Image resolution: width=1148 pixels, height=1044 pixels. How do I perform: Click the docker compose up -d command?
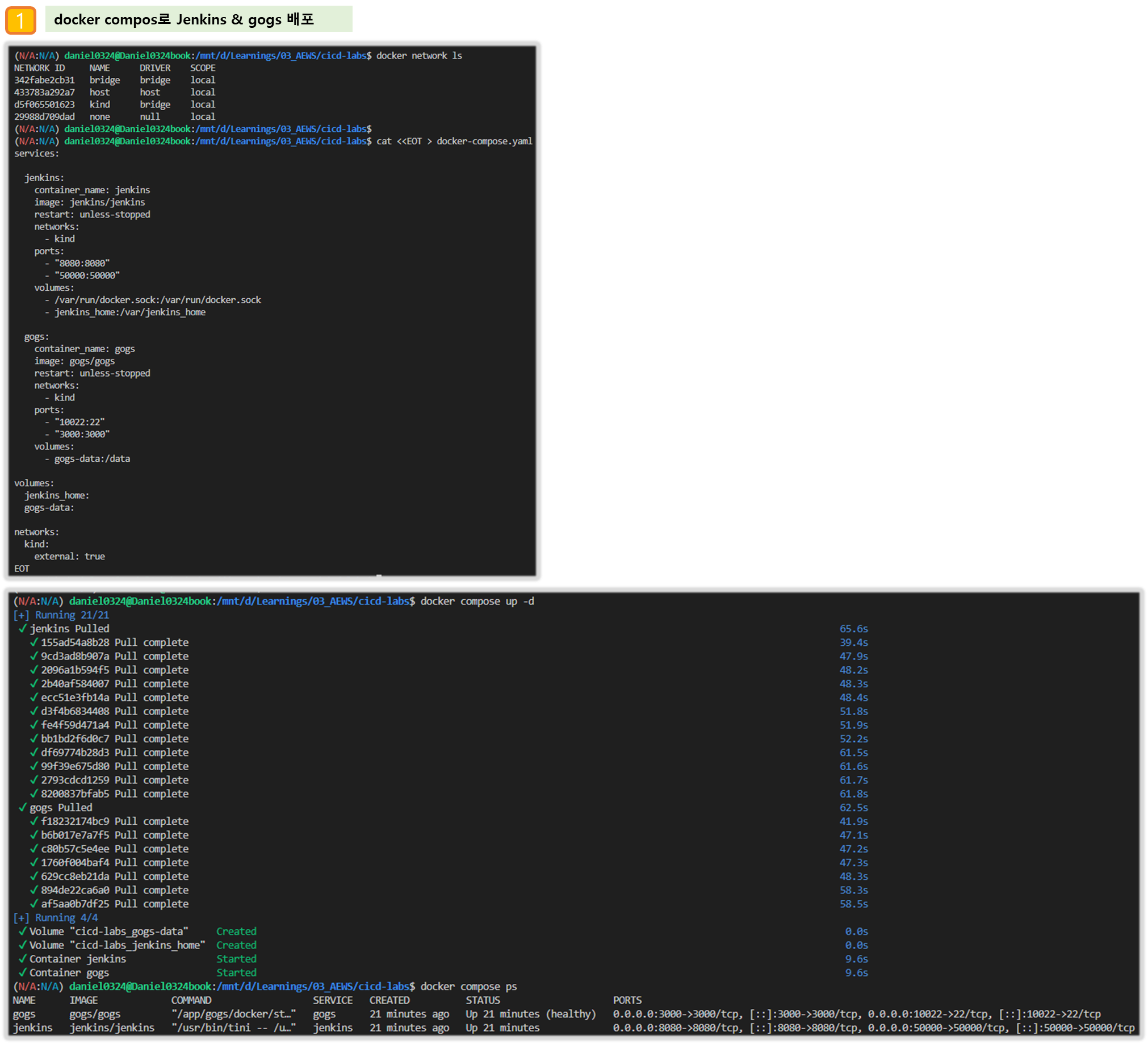point(477,601)
